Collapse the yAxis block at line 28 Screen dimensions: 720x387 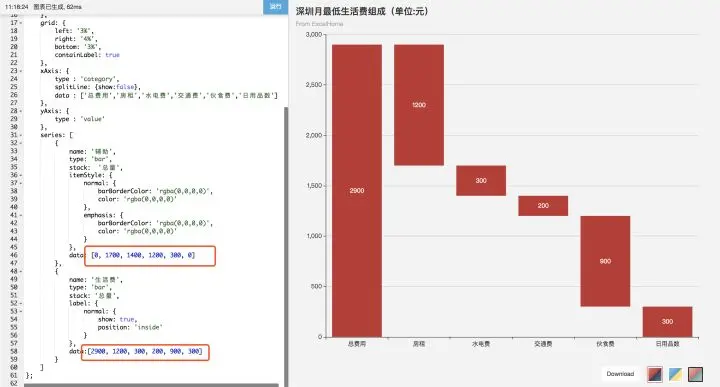click(x=21, y=111)
